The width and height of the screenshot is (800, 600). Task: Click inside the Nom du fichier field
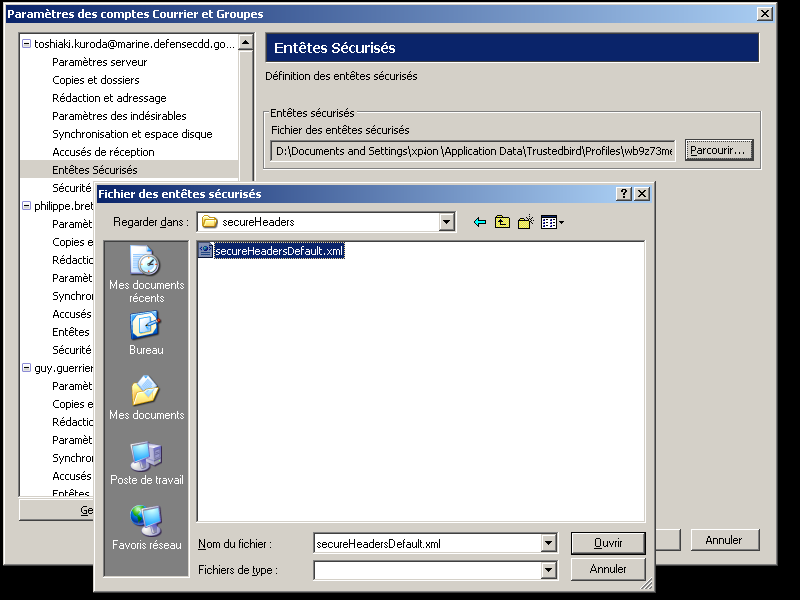coord(426,544)
